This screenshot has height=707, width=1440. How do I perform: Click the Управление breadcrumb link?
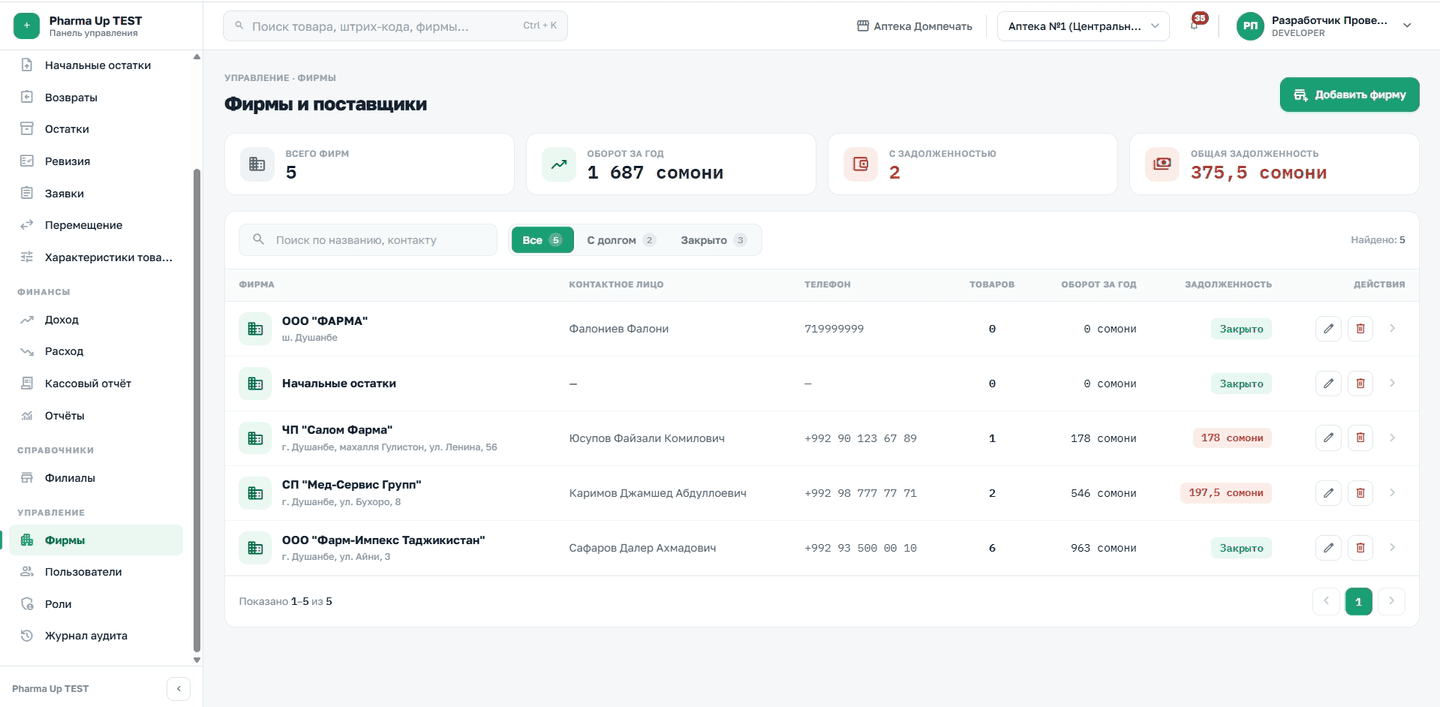tap(256, 77)
